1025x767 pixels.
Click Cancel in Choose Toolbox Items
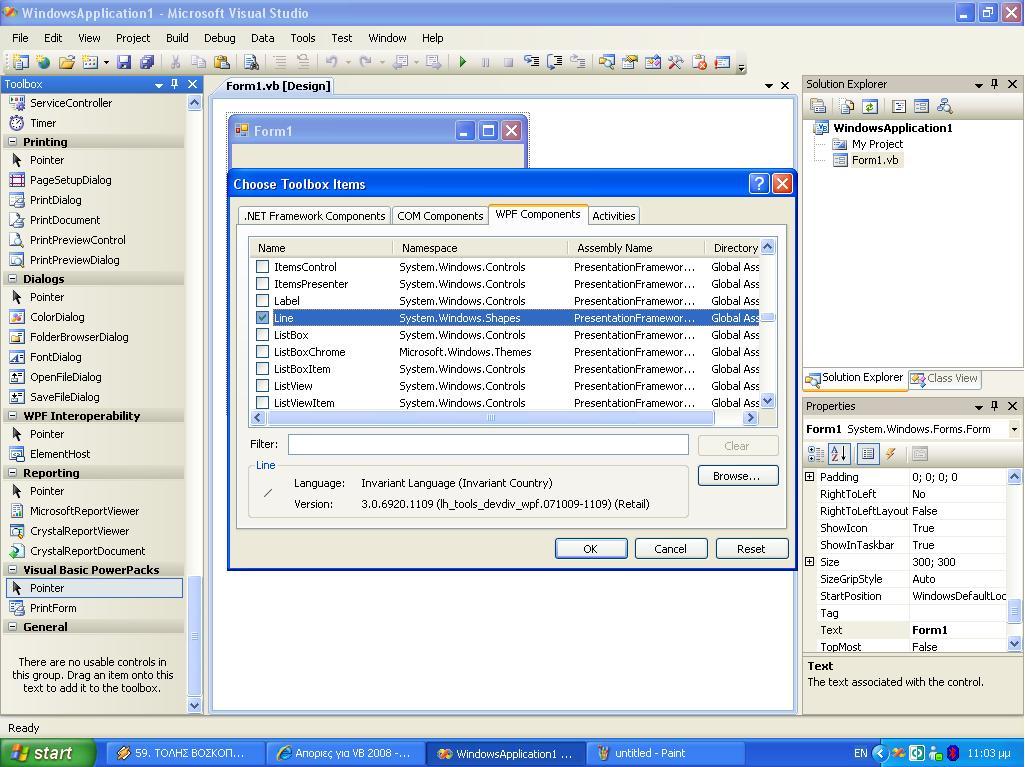click(x=671, y=549)
